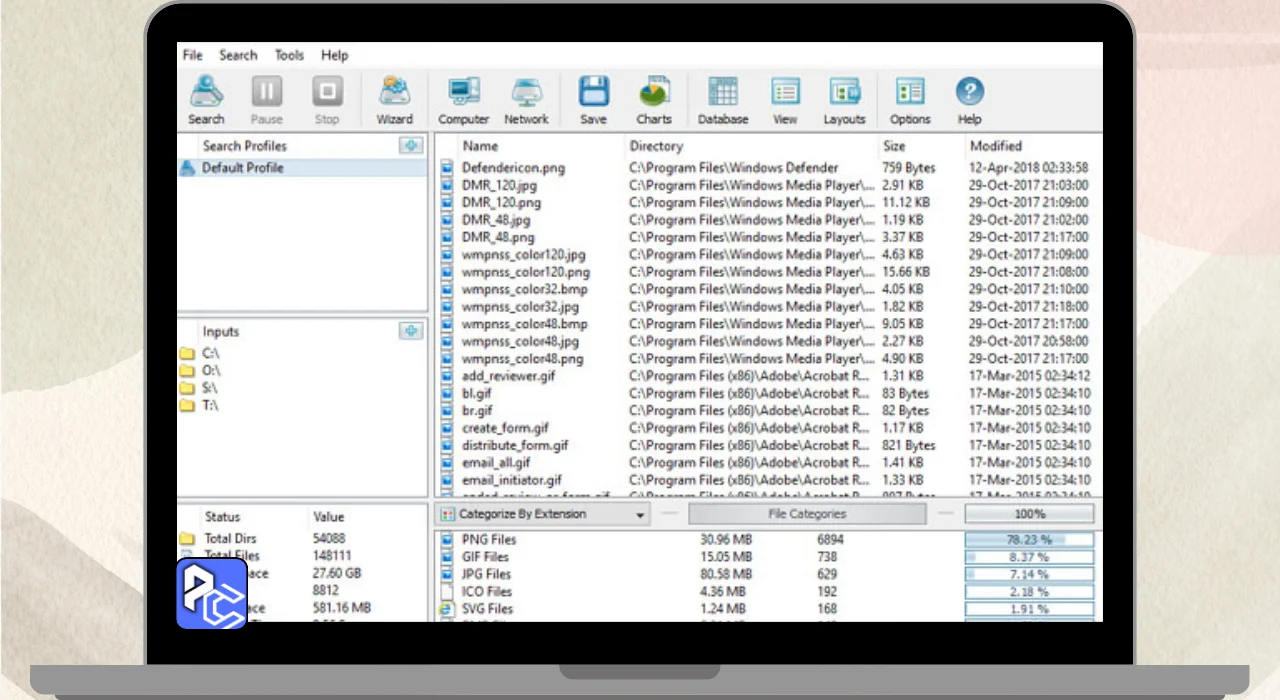Viewport: 1280px width, 700px height.
Task: Open the Wizard tool
Action: click(394, 100)
